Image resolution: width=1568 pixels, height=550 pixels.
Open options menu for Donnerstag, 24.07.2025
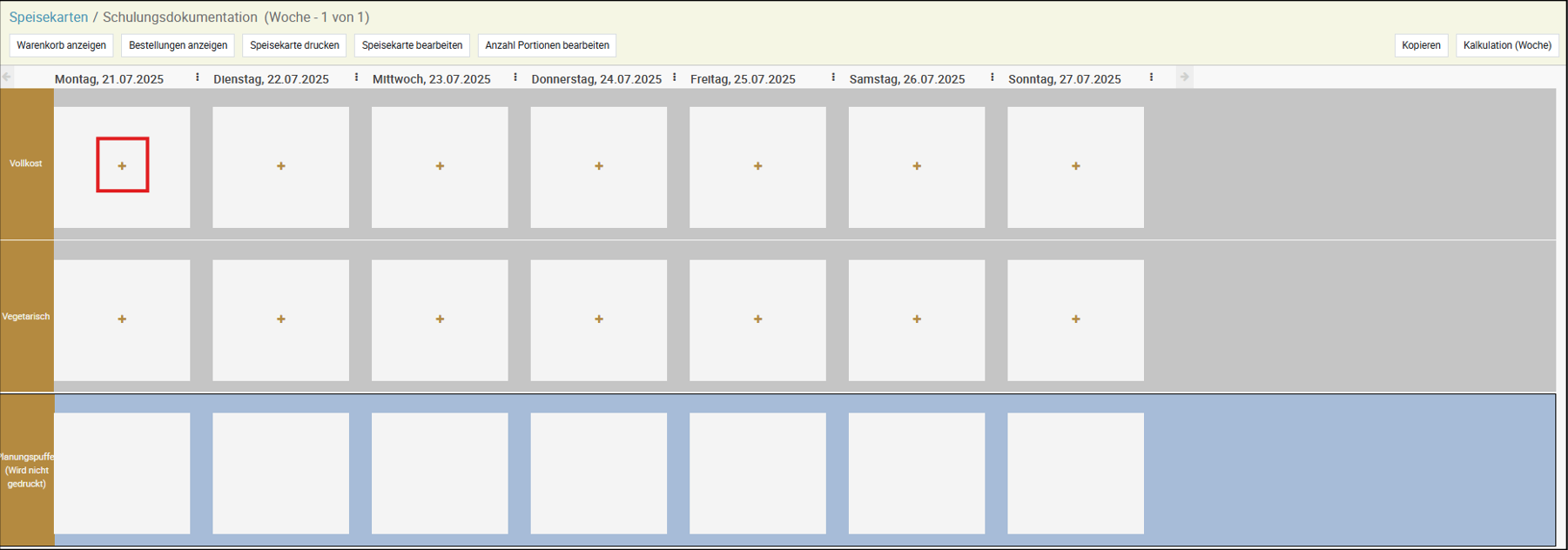pos(675,77)
